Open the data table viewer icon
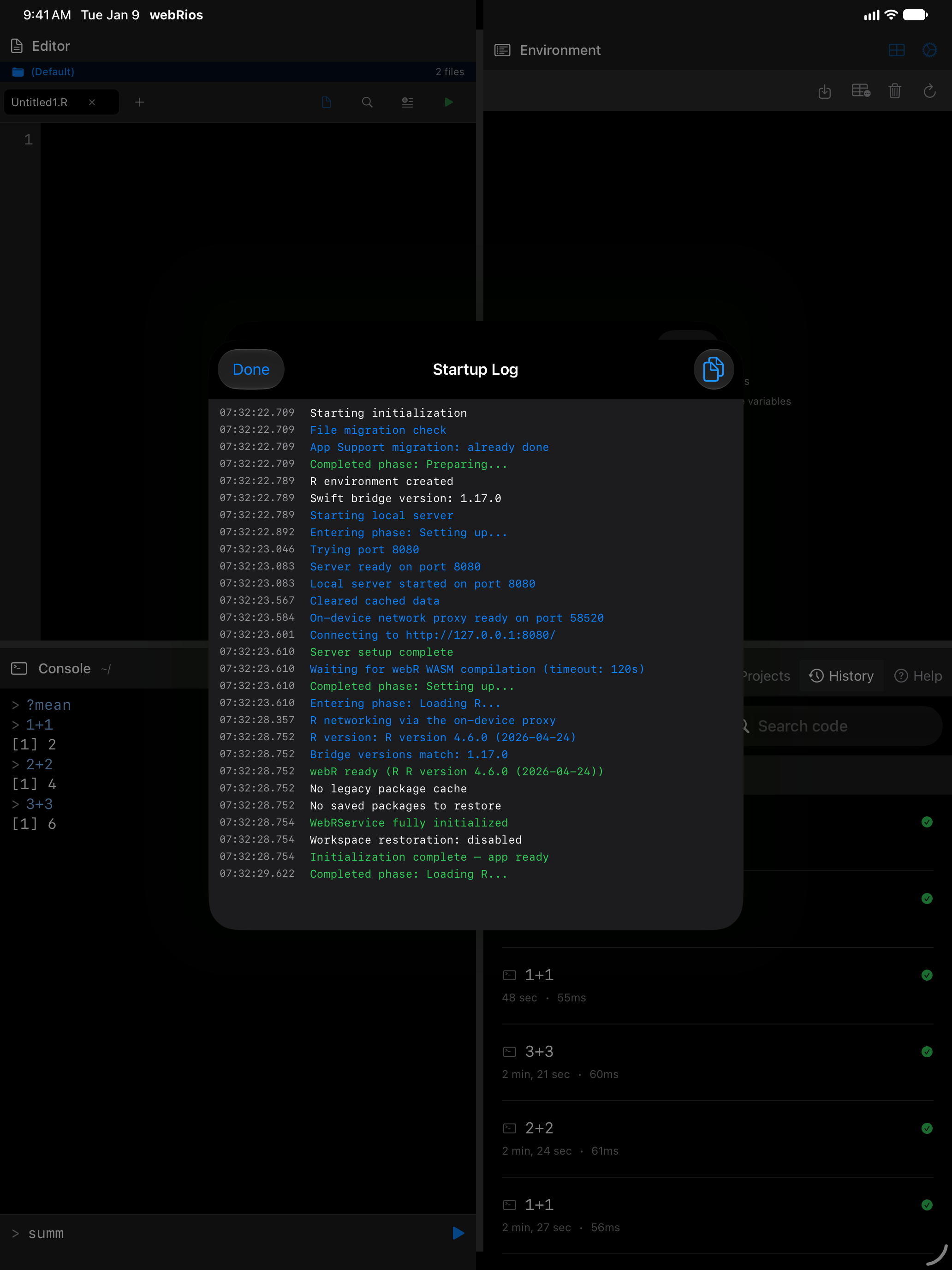952x1270 pixels. pyautogui.click(x=861, y=91)
